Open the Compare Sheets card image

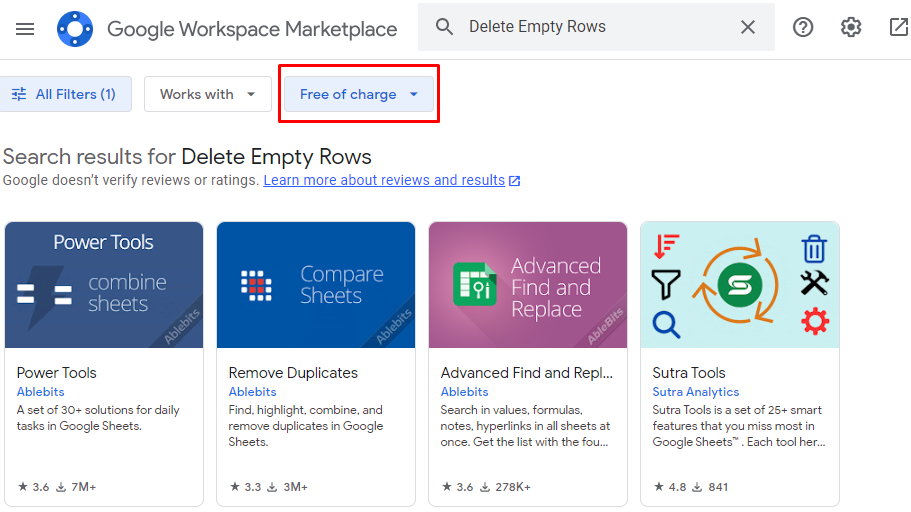316,285
